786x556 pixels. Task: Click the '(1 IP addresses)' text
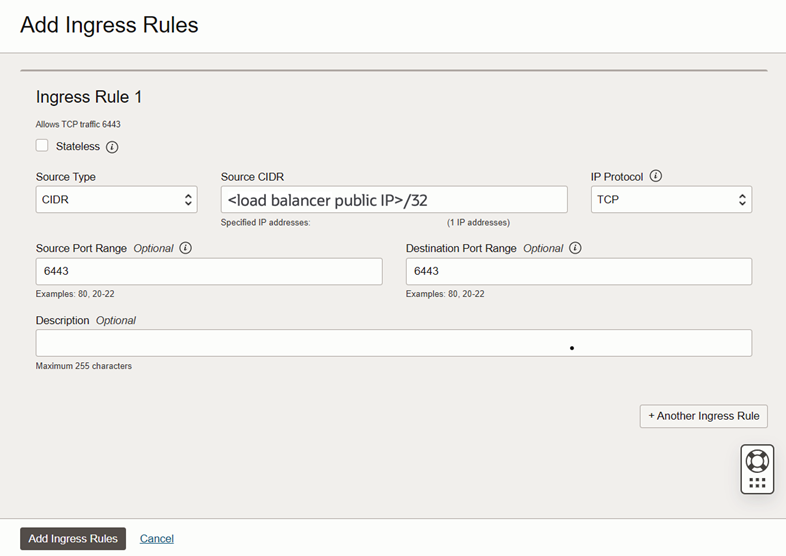click(x=478, y=222)
